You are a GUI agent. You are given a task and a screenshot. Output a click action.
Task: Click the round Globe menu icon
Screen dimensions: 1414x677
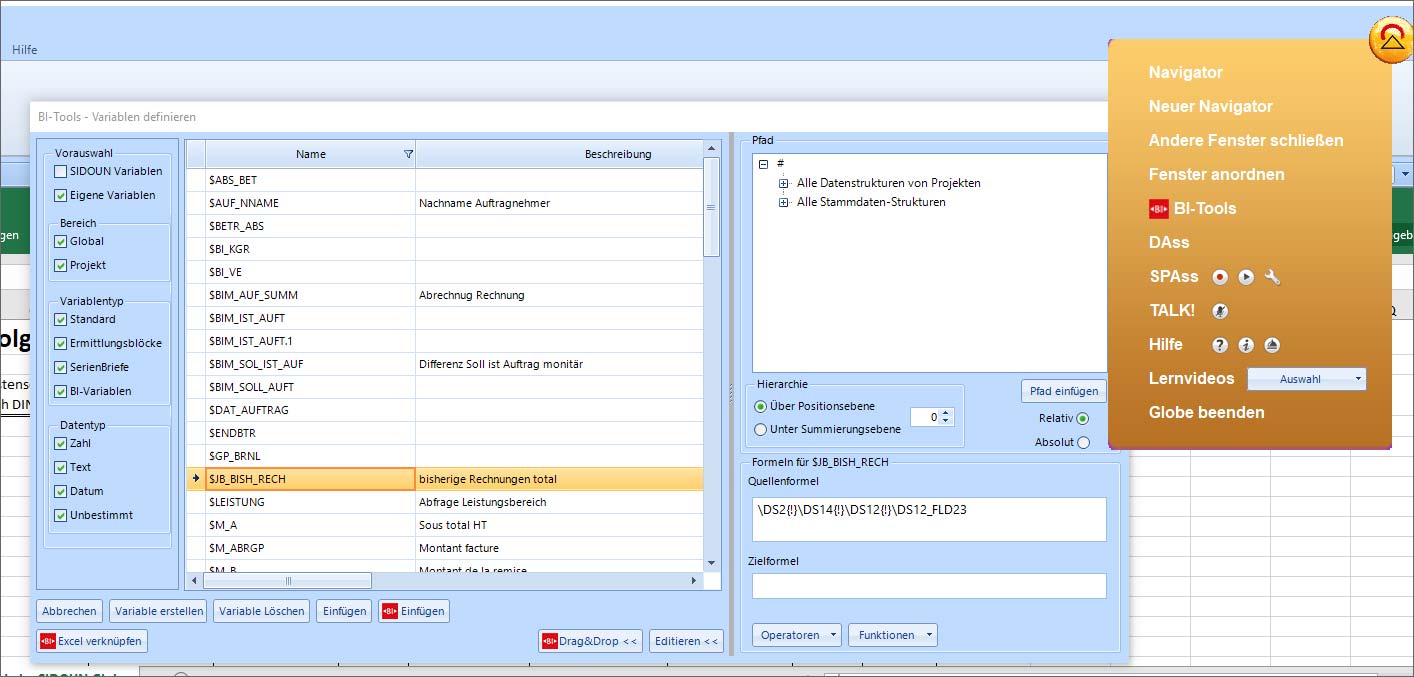pyautogui.click(x=1390, y=41)
